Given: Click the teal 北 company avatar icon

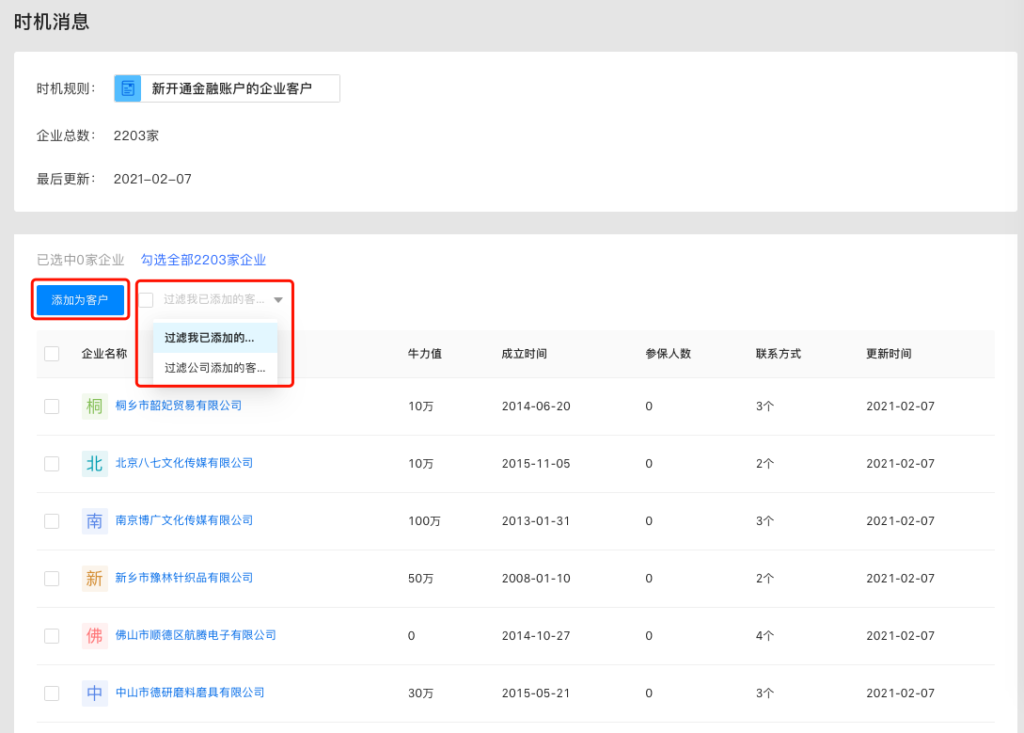Looking at the screenshot, I should [x=95, y=463].
